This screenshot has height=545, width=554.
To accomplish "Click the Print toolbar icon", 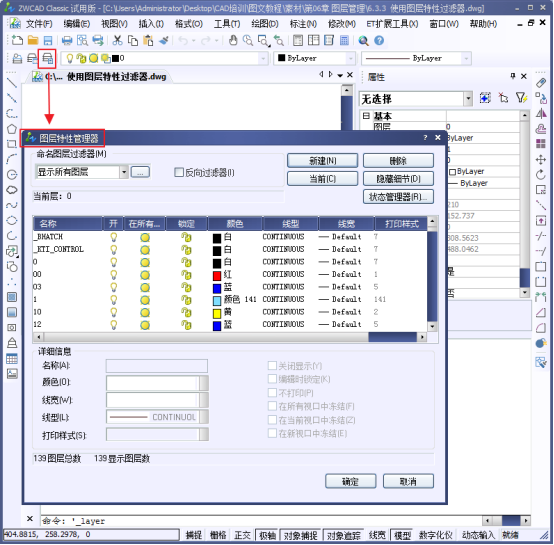I will point(67,41).
